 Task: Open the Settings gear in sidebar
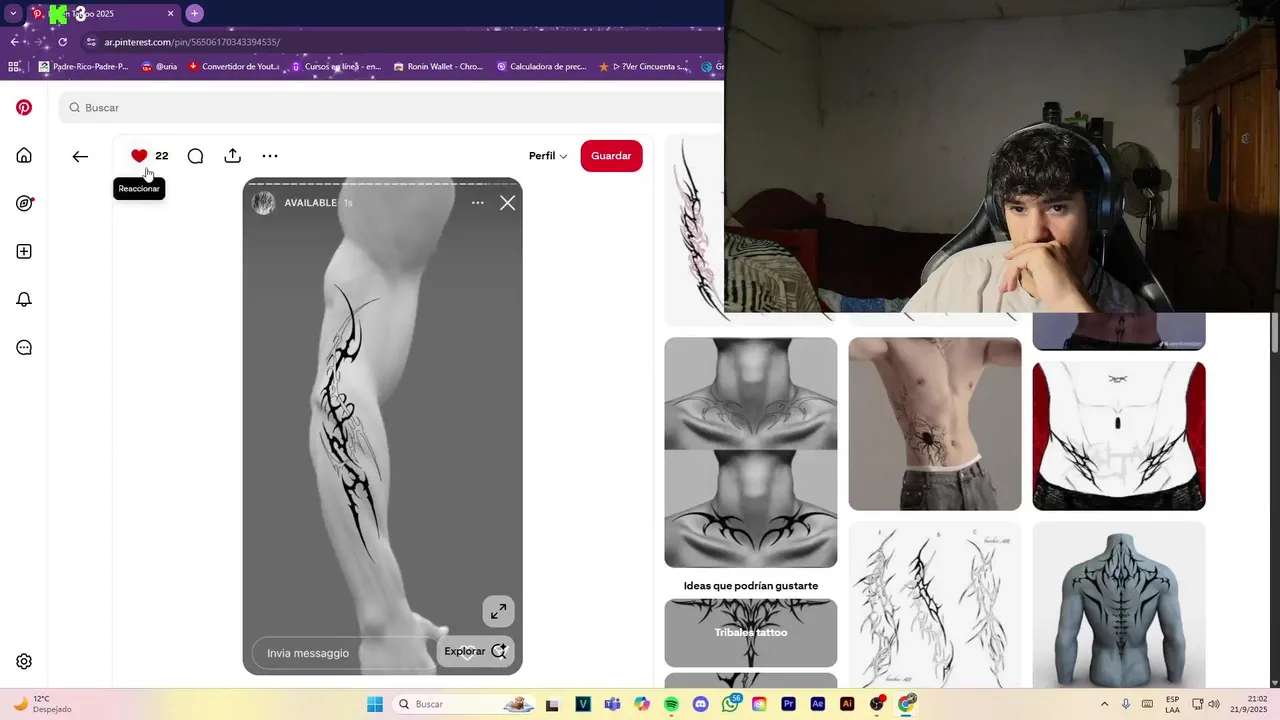point(24,661)
